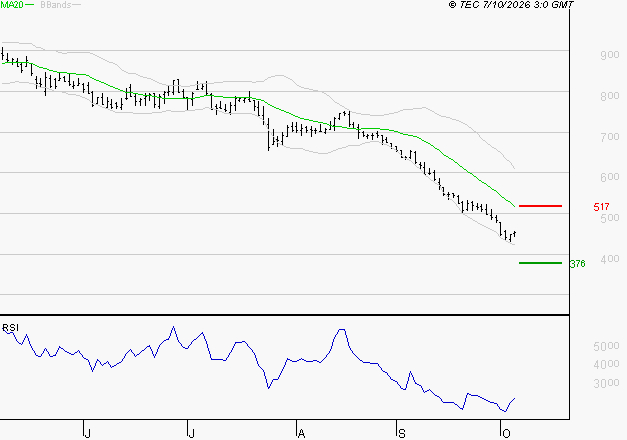
Task: Click the 700 price axis label
Action: coord(610,137)
